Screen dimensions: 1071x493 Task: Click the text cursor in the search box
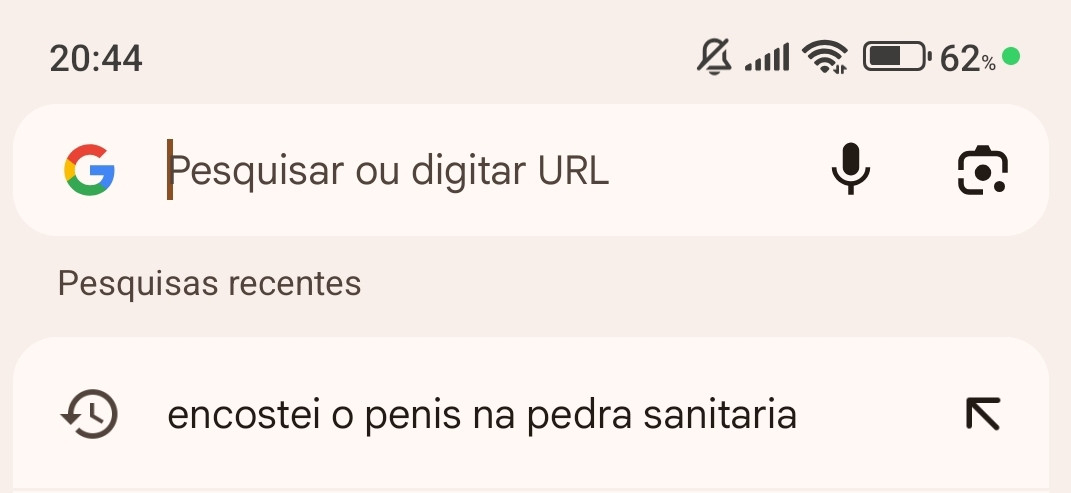(170, 170)
